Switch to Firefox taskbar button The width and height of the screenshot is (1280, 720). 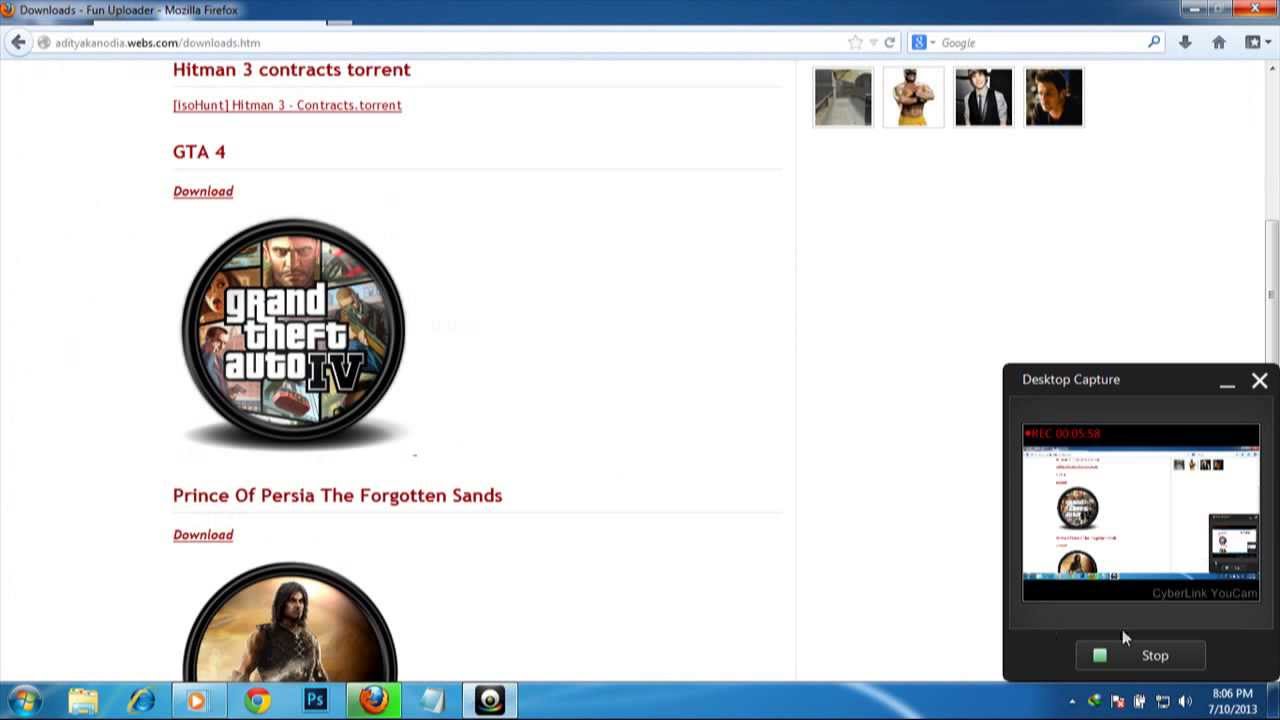[x=374, y=700]
